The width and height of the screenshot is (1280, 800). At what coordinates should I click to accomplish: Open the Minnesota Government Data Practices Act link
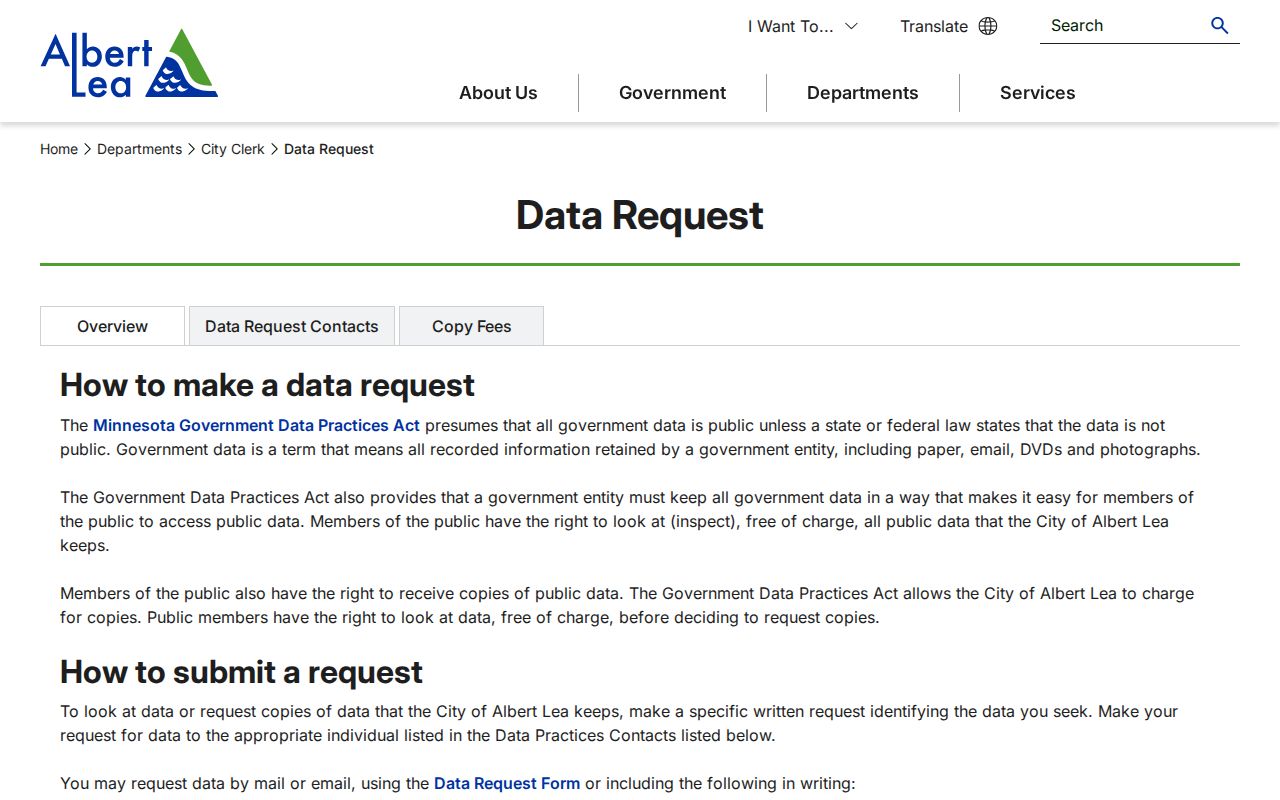pyautogui.click(x=256, y=425)
